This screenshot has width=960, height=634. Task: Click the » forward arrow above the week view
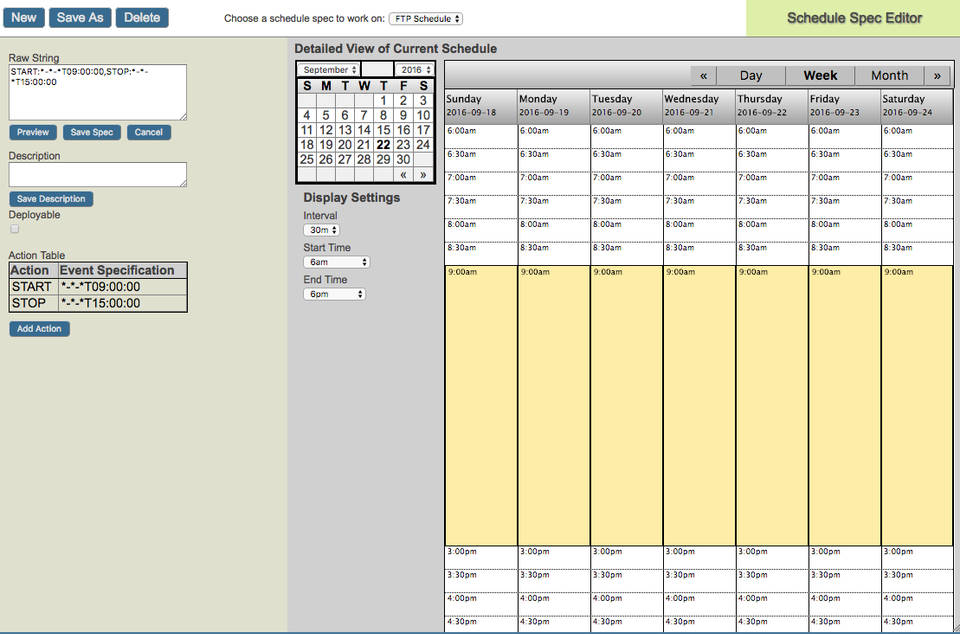coord(937,75)
